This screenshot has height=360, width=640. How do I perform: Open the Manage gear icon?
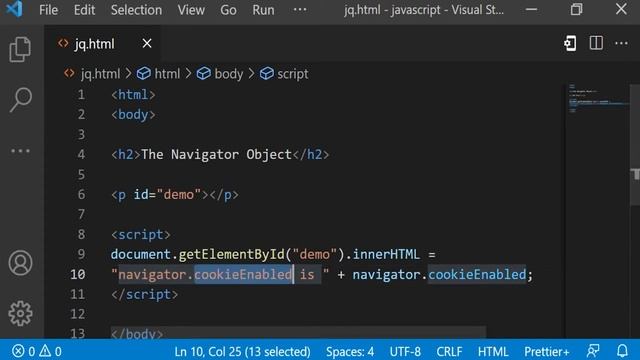[x=20, y=313]
